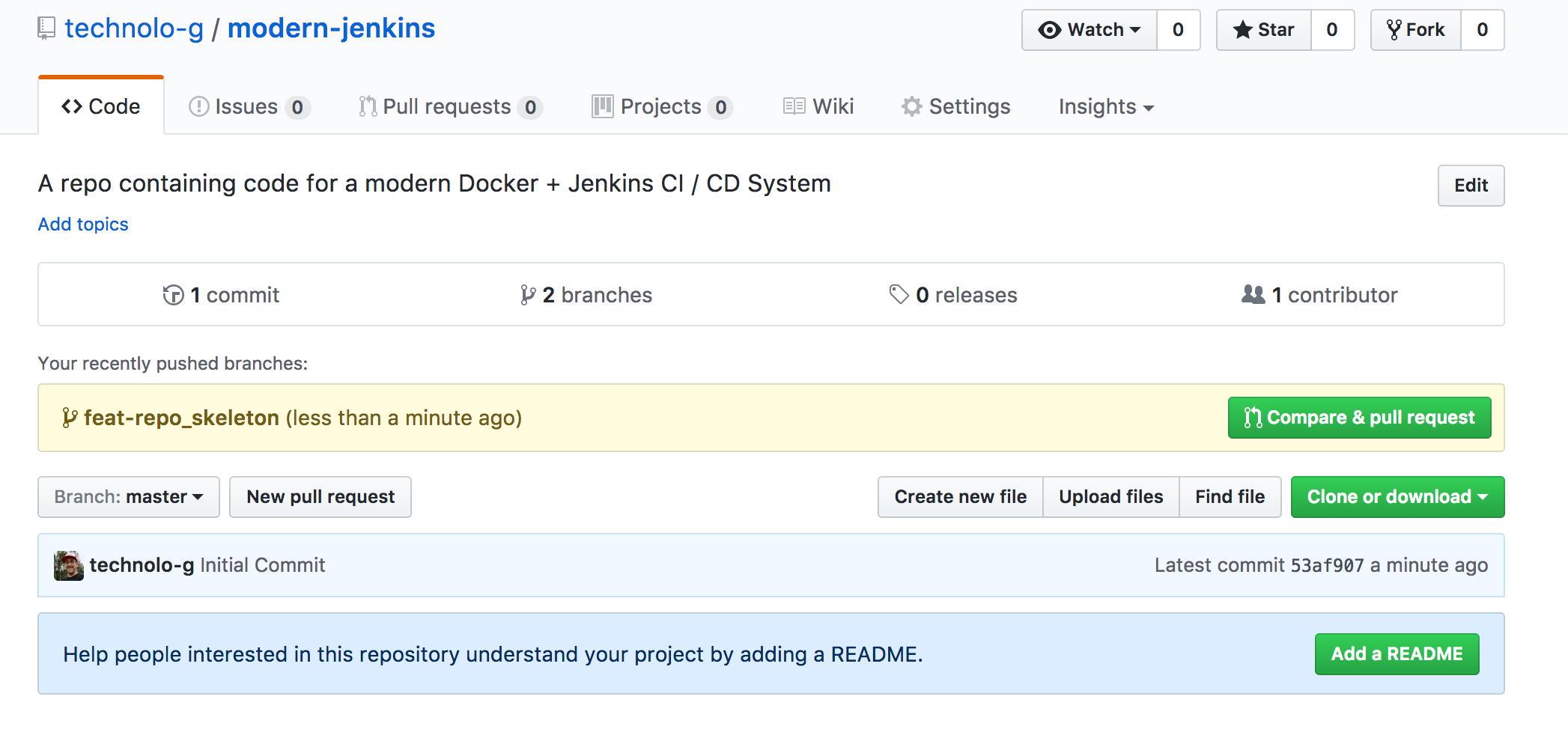Switch to the Issues tab
This screenshot has height=744, width=1568.
click(249, 107)
